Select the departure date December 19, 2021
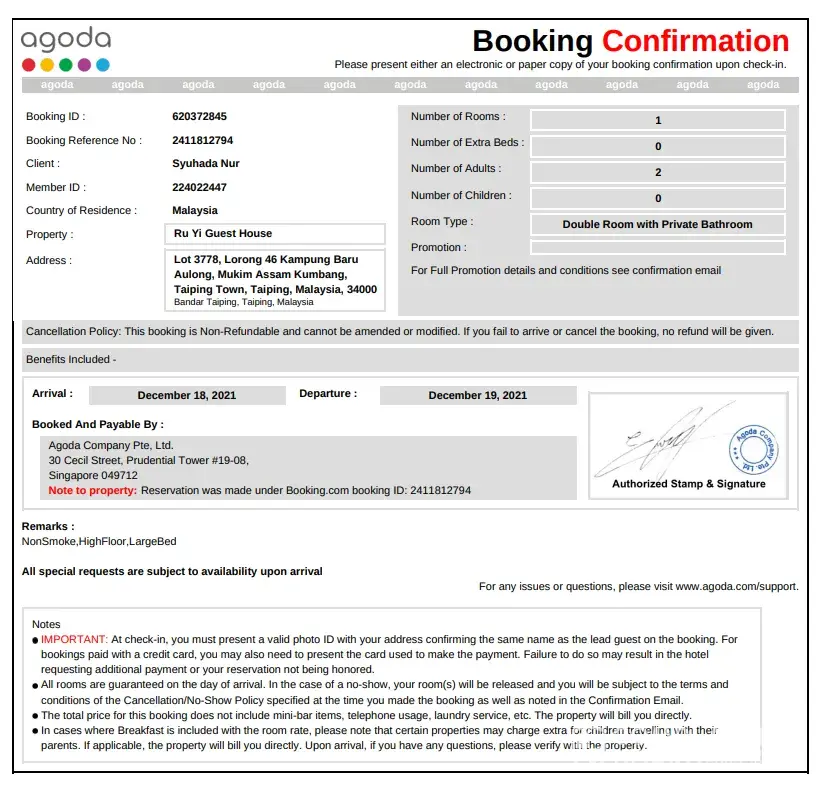 (x=477, y=395)
